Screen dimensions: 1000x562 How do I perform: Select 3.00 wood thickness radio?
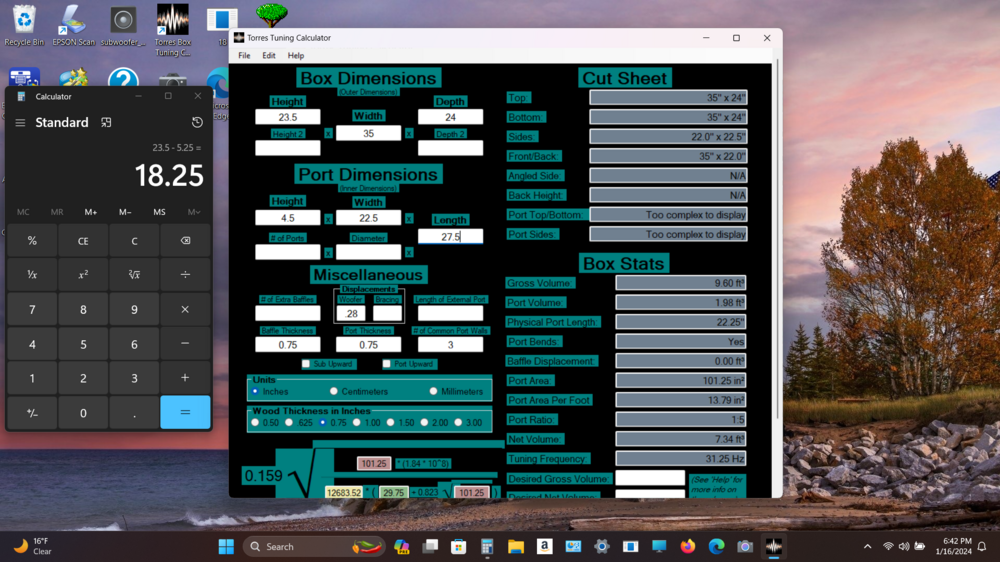pos(458,422)
